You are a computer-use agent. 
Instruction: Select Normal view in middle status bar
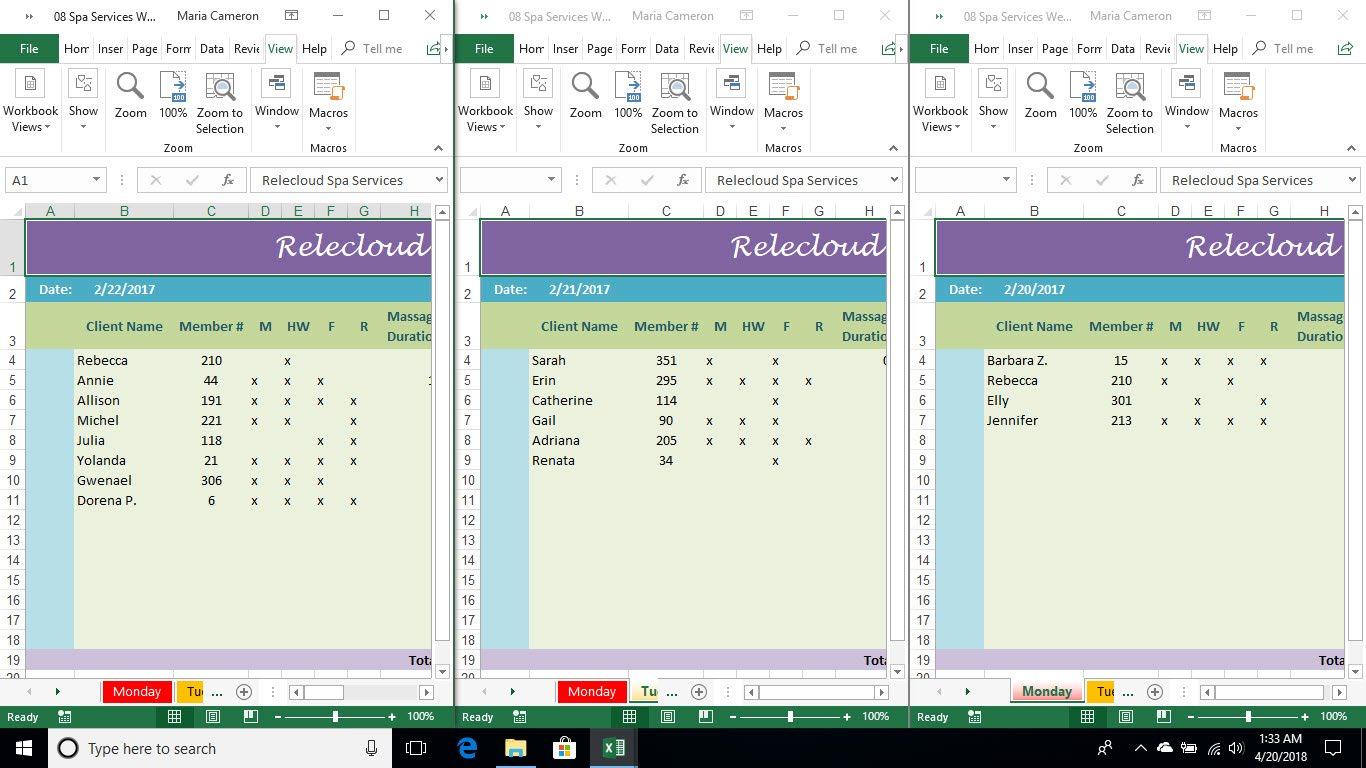point(629,716)
